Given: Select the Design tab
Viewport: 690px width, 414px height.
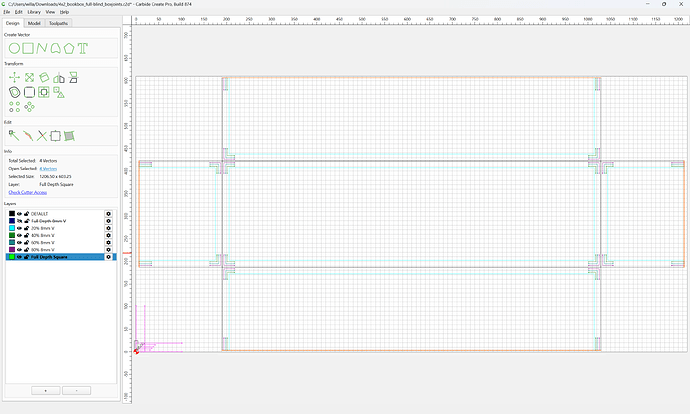Looking at the screenshot, I should pyautogui.click(x=12, y=23).
